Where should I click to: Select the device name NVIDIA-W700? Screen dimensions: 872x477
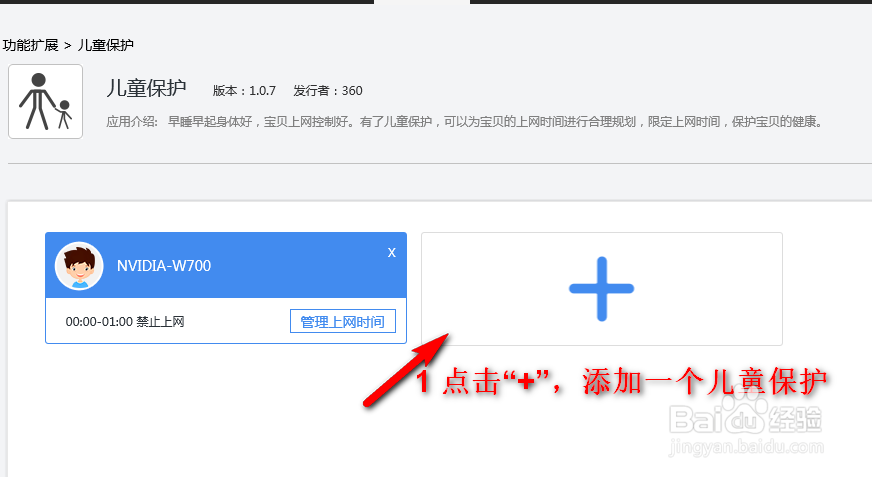point(164,266)
